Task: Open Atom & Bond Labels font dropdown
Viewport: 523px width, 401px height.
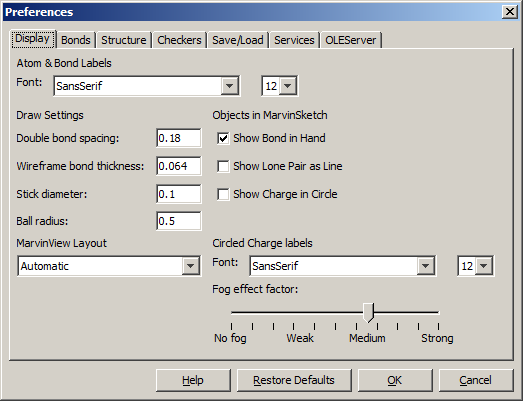Action: [146, 86]
